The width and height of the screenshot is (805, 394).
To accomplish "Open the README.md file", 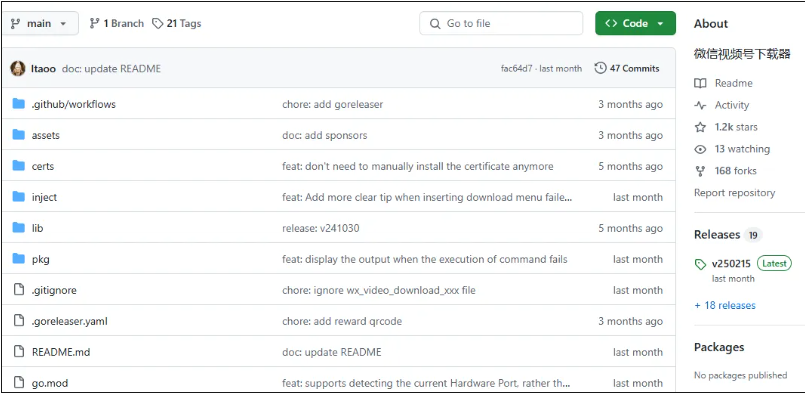I will (61, 352).
